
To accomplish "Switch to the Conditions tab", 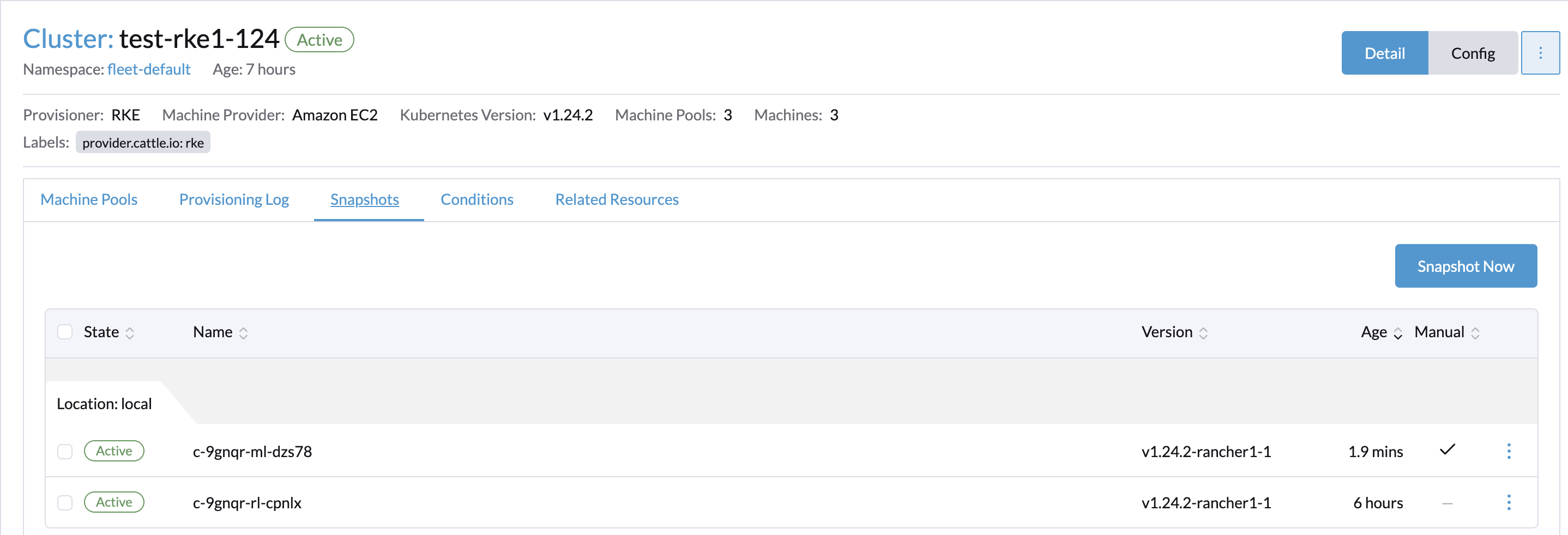I will (x=477, y=199).
